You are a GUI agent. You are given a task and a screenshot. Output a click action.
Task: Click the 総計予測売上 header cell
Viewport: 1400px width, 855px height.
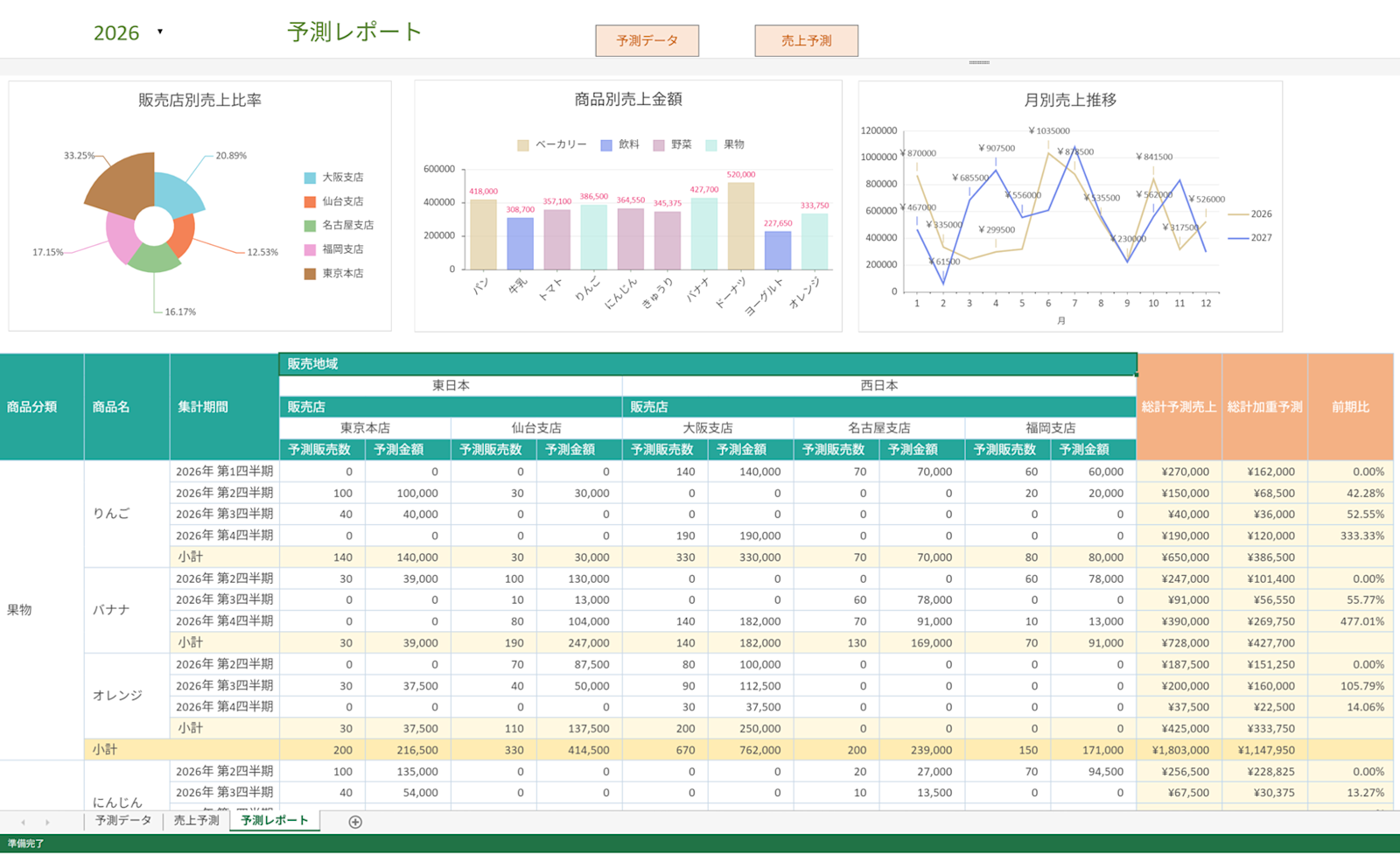tap(1179, 407)
